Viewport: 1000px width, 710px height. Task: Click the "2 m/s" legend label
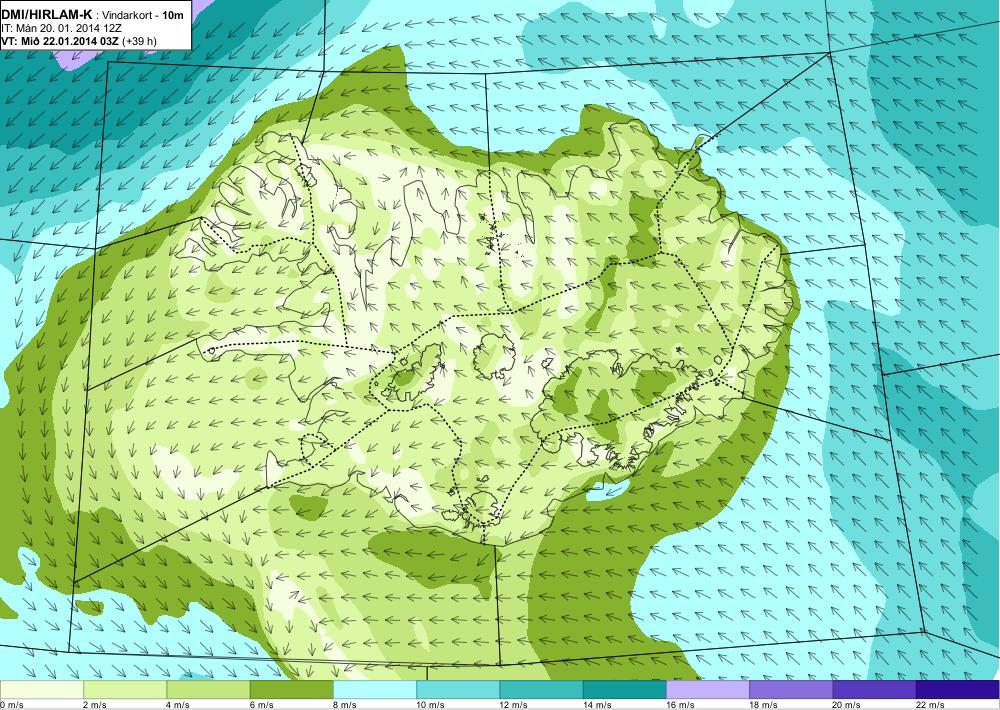(95, 705)
